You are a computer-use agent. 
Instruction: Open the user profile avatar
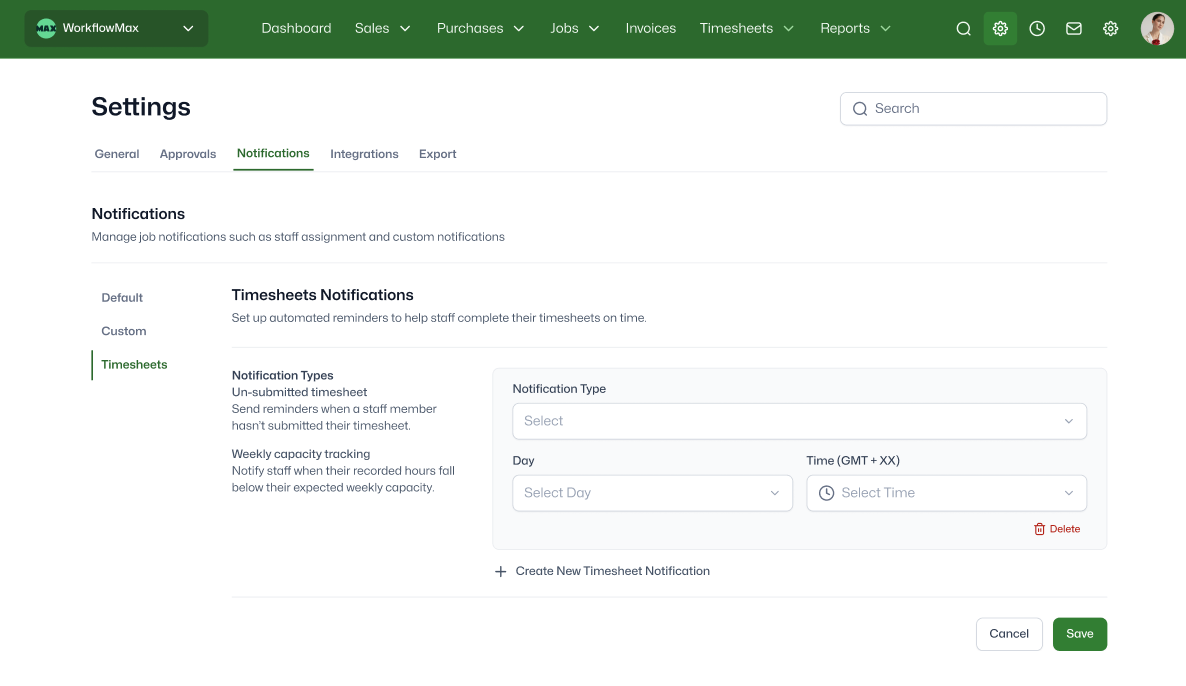tap(1157, 29)
